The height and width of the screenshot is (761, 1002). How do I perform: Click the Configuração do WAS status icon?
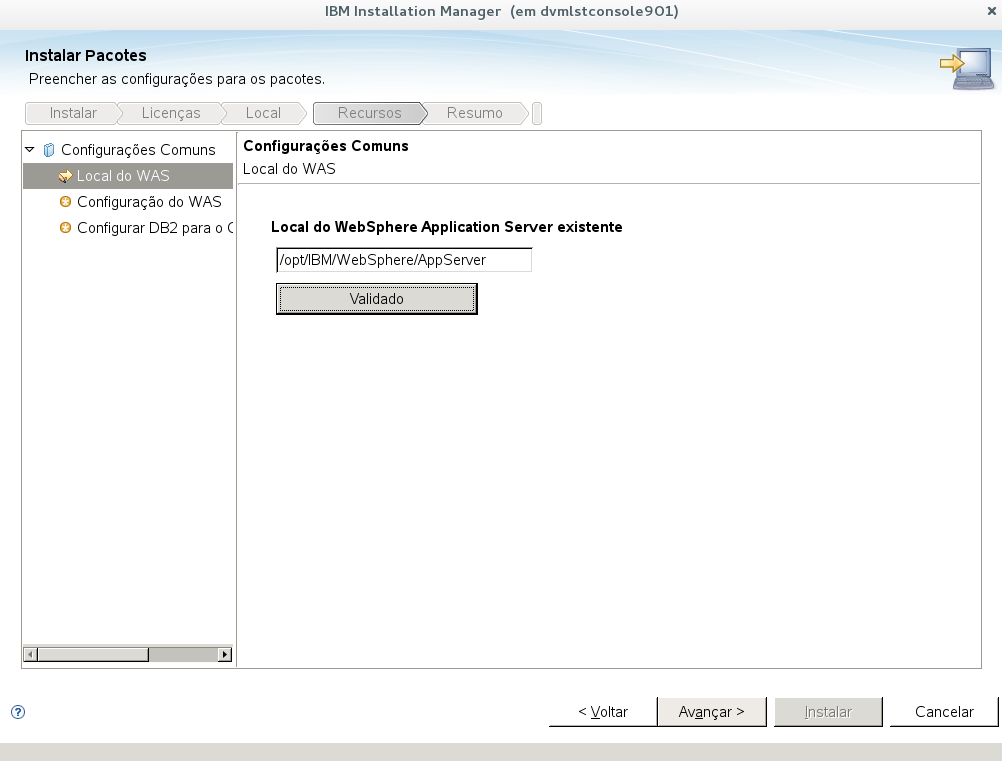coord(65,202)
